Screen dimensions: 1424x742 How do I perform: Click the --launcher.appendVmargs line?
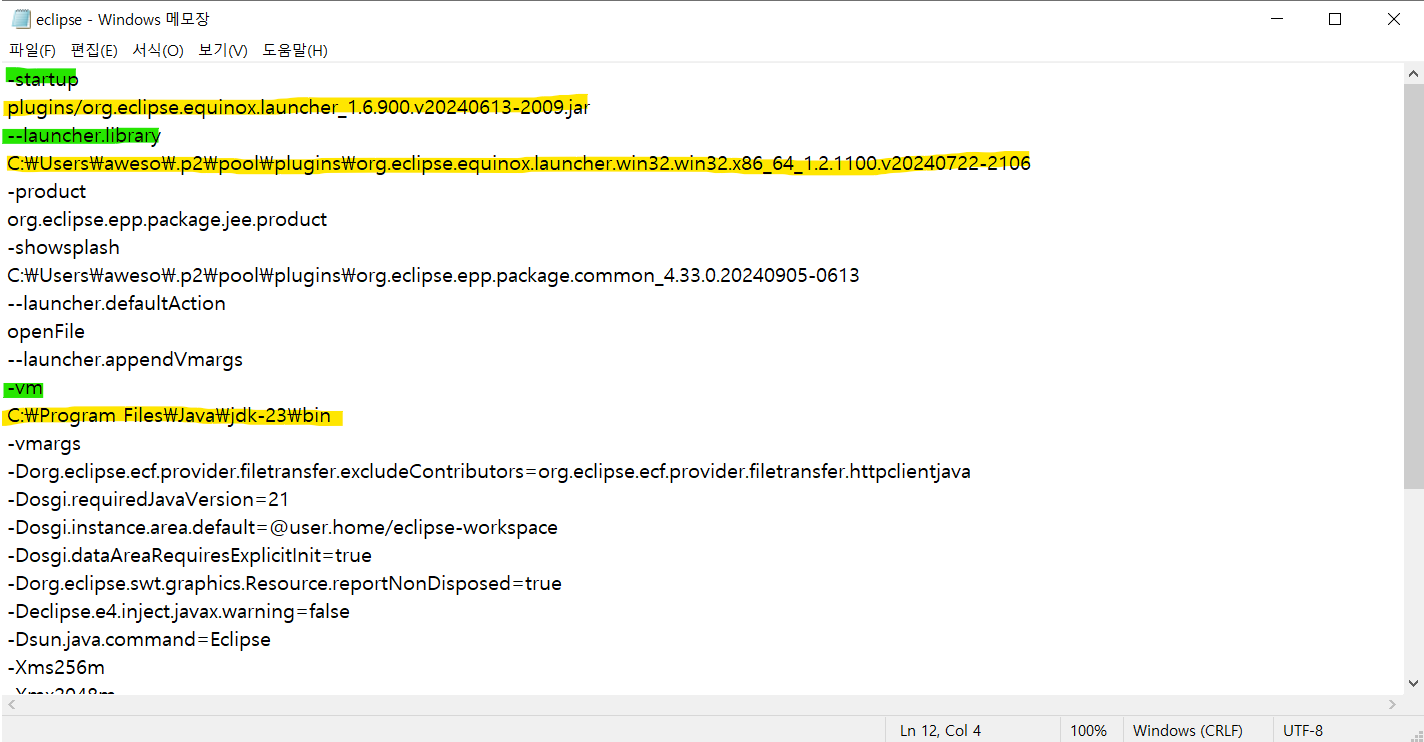click(x=125, y=359)
